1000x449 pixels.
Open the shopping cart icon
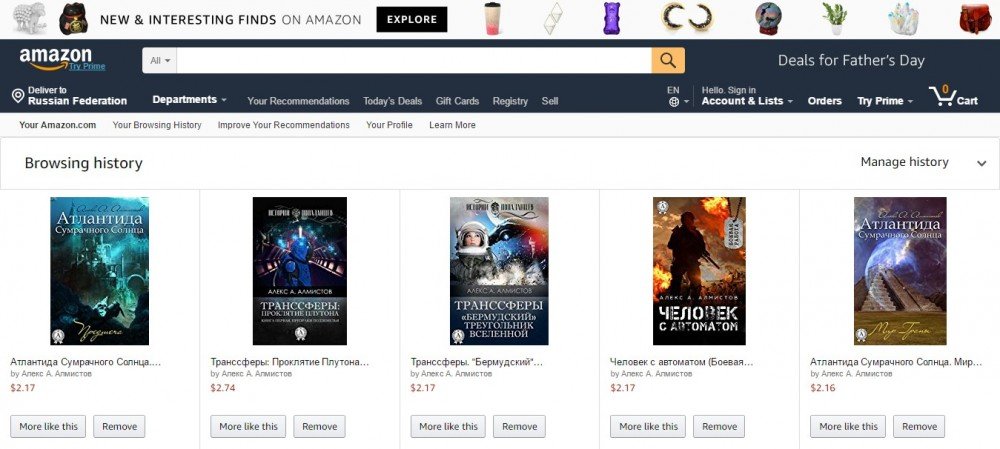tap(942, 97)
